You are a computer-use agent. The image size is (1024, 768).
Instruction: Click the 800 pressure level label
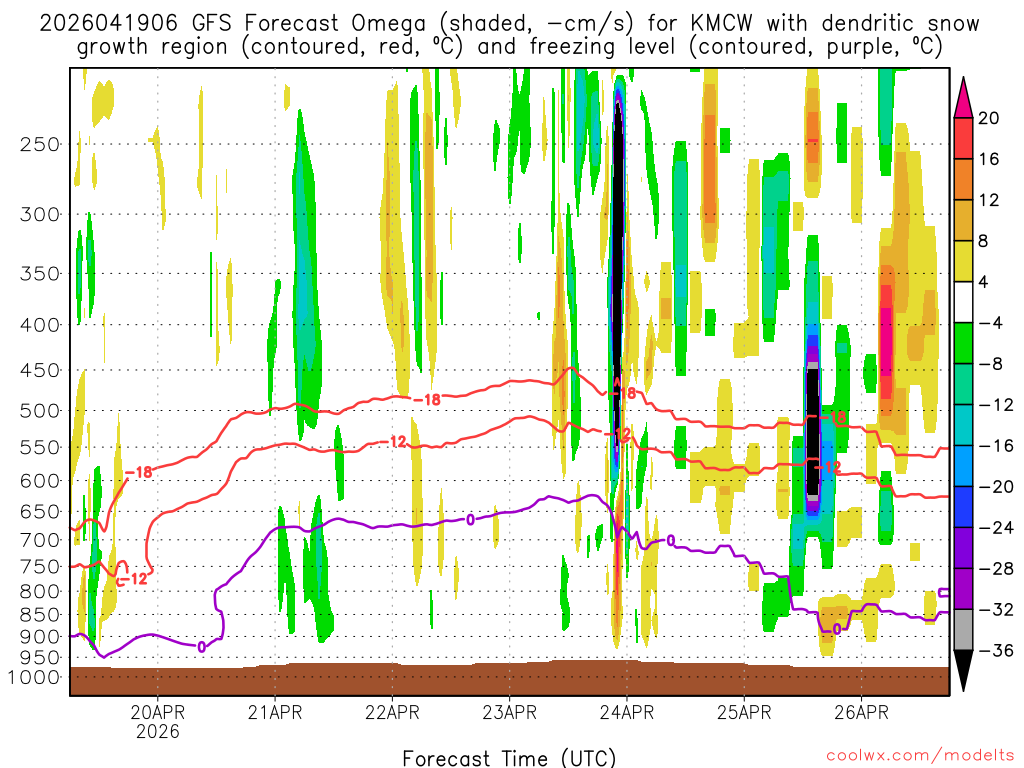point(40,592)
